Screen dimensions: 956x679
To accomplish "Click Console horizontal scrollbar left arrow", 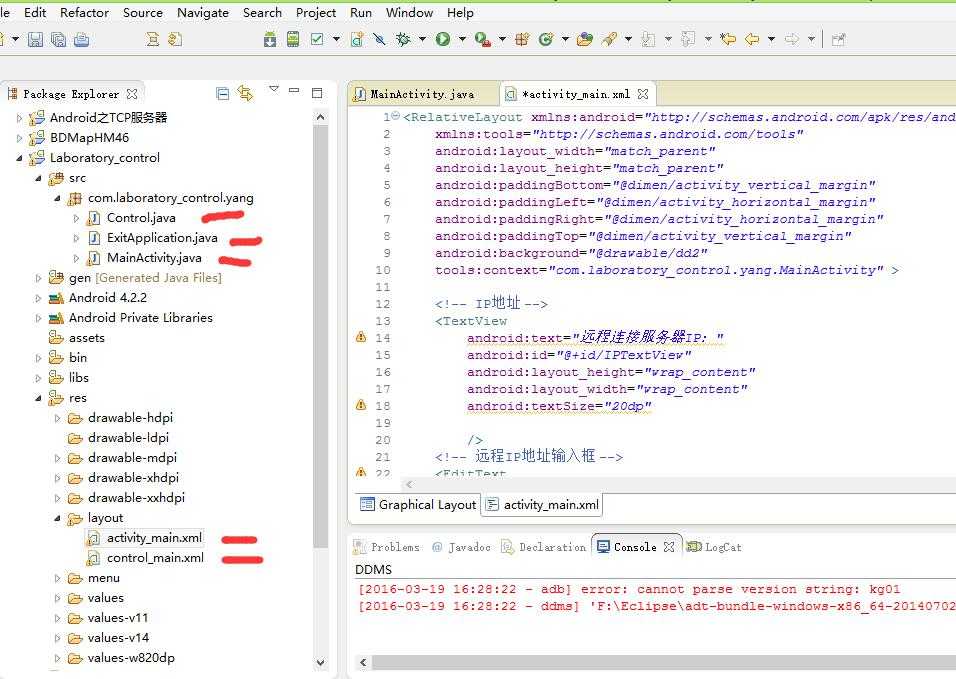I will coord(363,663).
